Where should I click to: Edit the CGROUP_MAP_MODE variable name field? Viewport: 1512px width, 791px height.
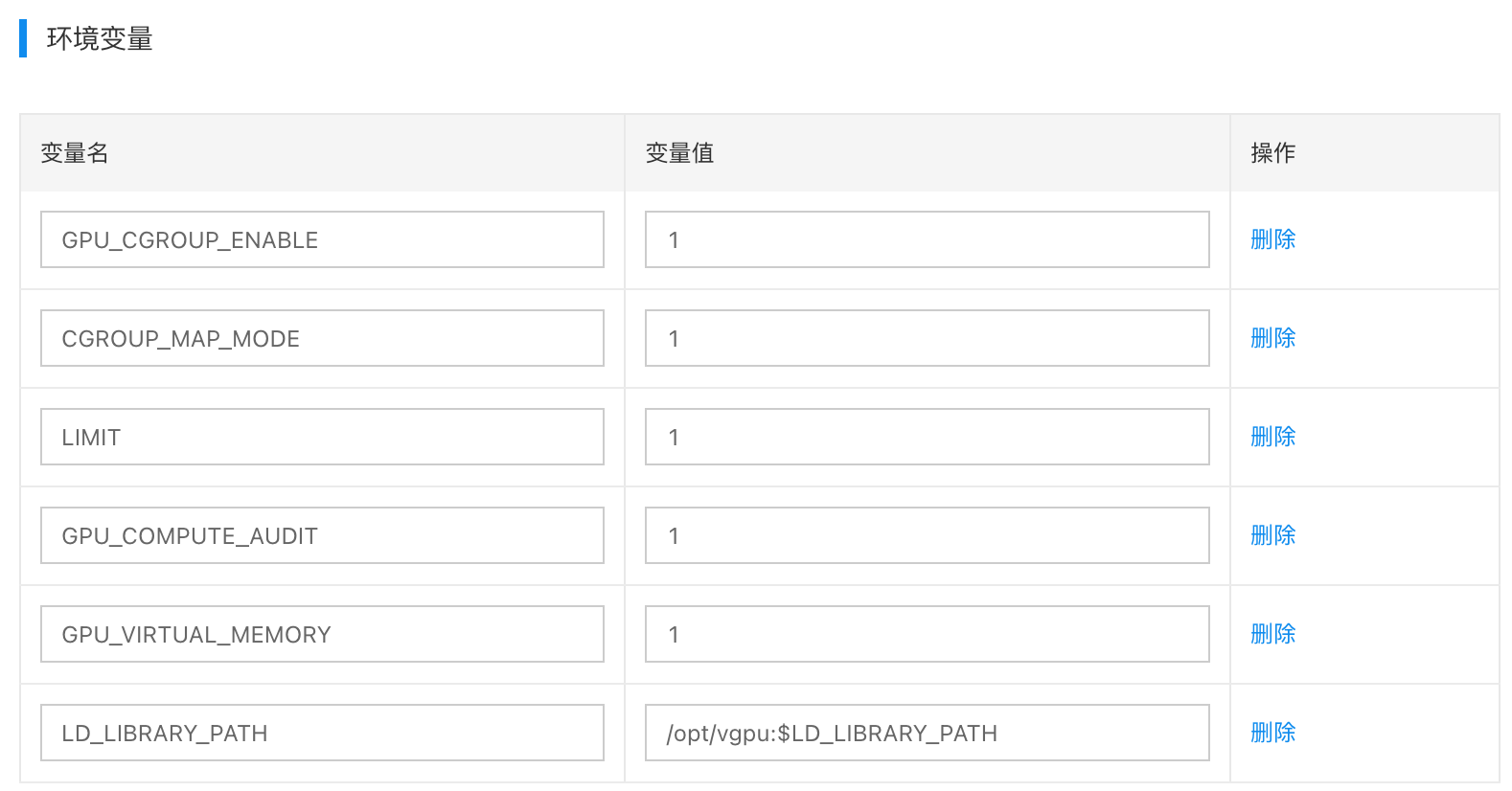[322, 338]
